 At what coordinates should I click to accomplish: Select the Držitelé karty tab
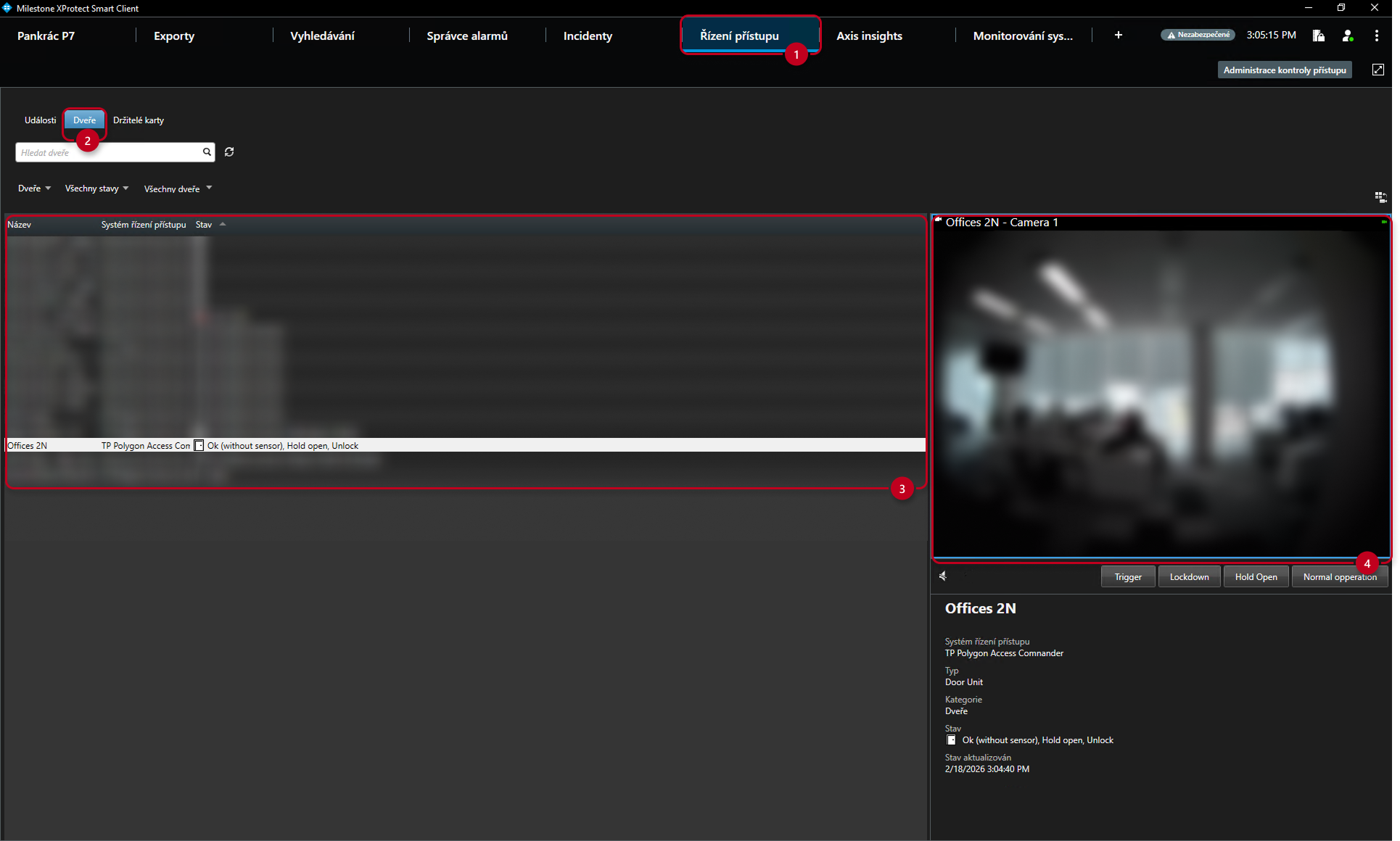[139, 120]
